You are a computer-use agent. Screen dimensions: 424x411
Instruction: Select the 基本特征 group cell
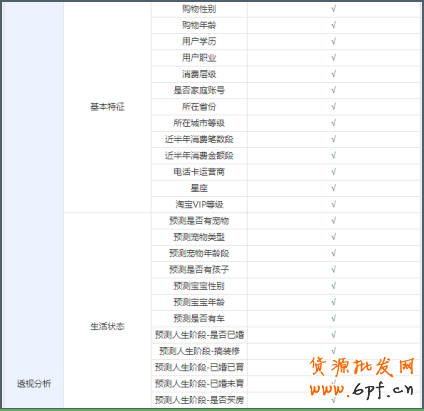(x=107, y=107)
